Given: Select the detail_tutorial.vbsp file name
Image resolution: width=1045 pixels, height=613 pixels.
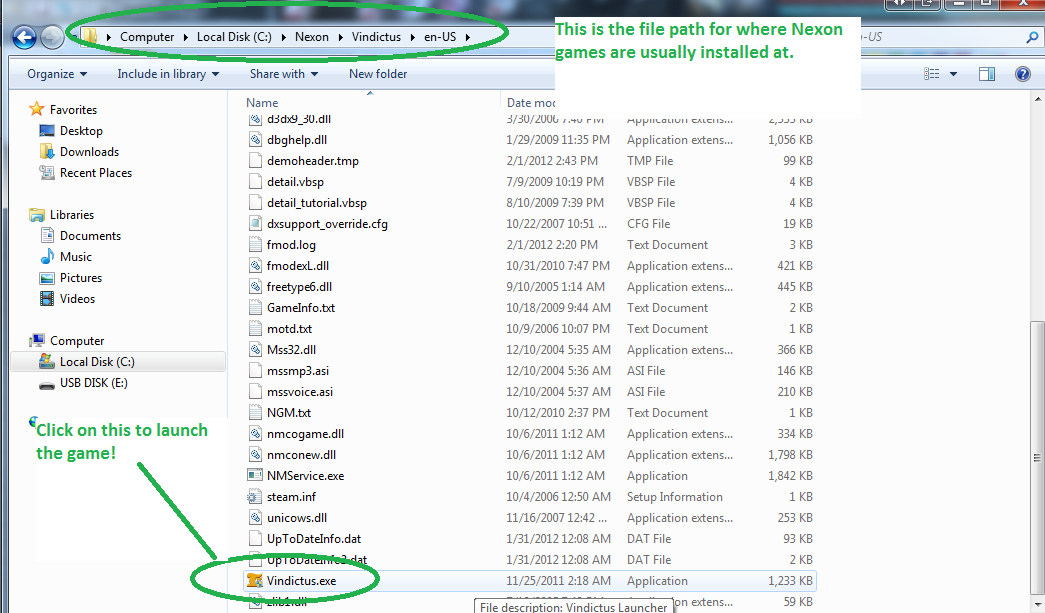Looking at the screenshot, I should tap(317, 203).
